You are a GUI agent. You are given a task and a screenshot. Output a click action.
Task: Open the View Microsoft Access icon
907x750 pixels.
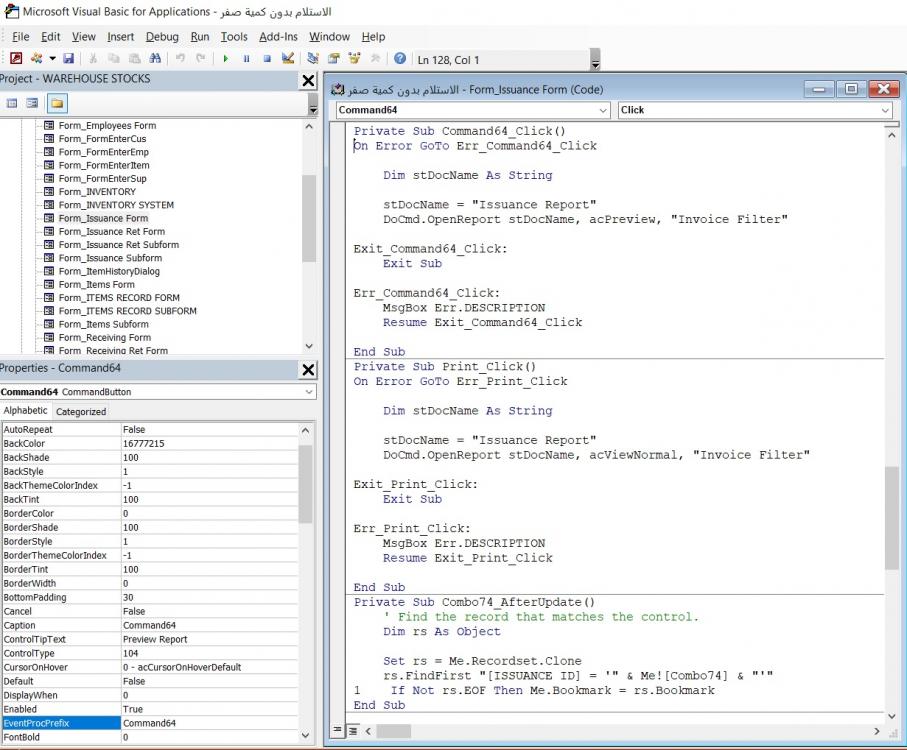pyautogui.click(x=16, y=58)
